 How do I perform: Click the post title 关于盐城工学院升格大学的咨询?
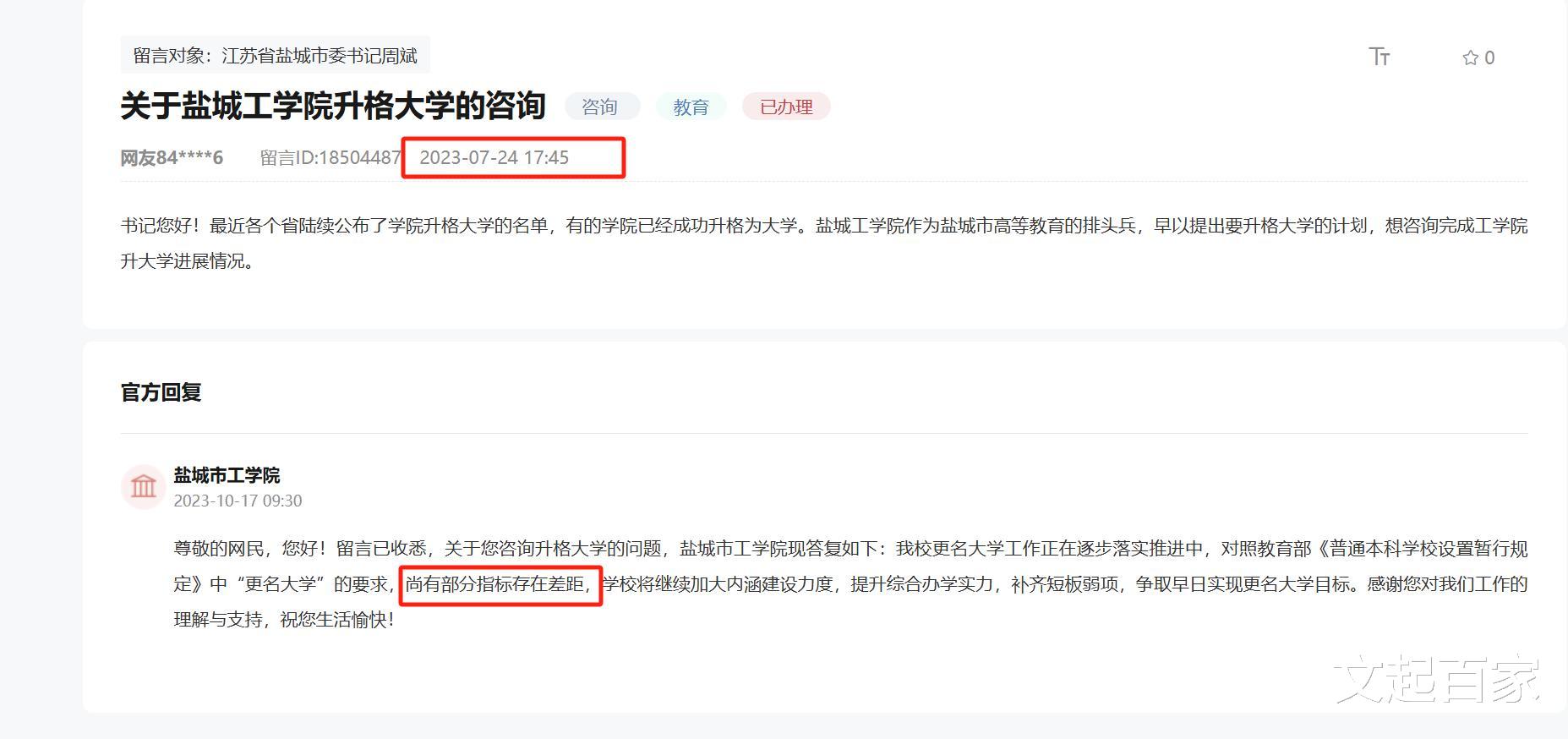[x=333, y=107]
